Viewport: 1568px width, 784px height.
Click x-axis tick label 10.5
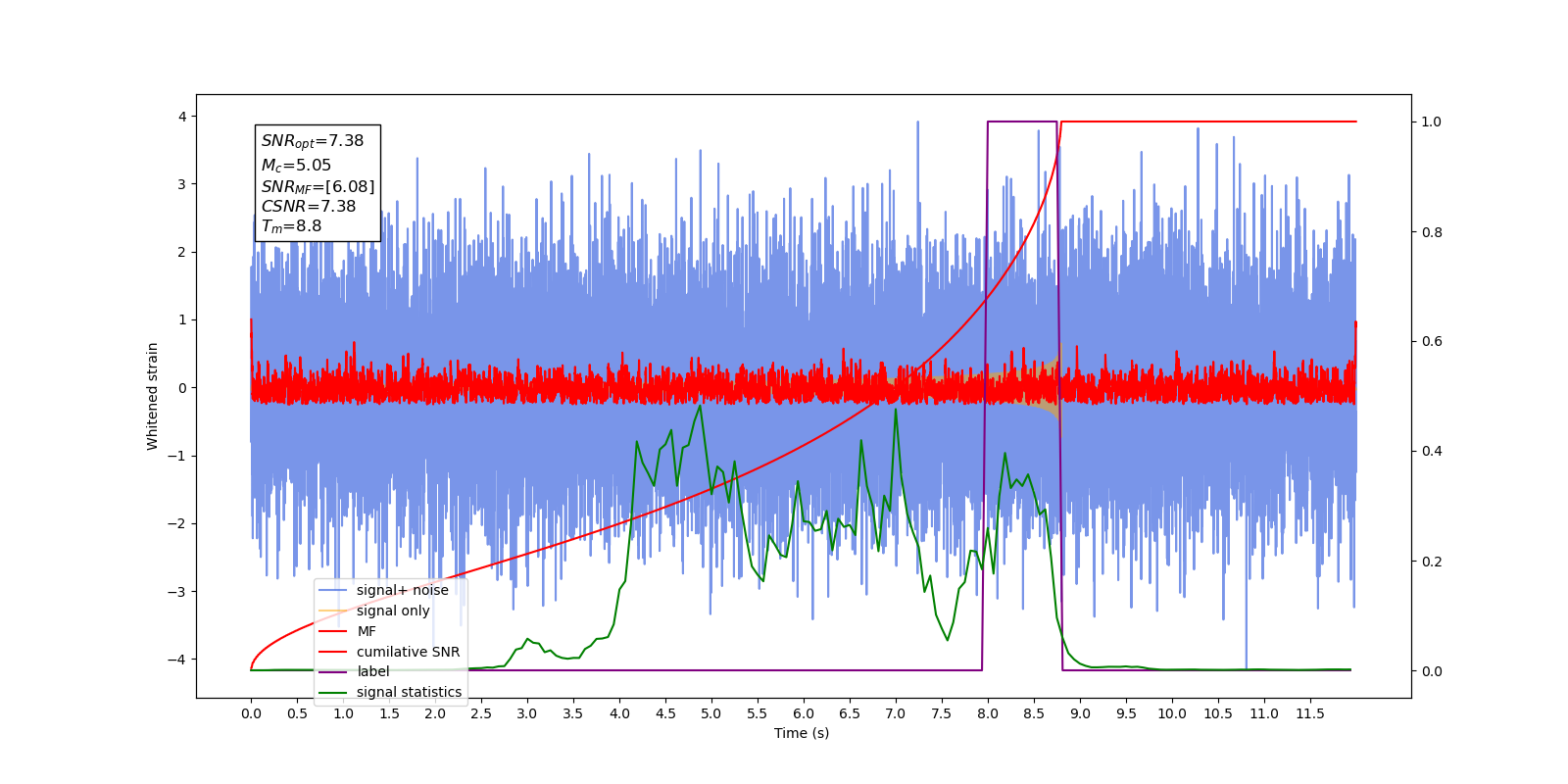pos(1218,713)
